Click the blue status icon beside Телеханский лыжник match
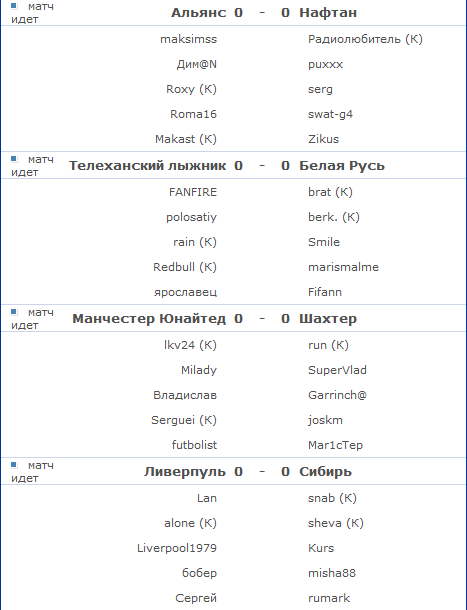Screen dimensions: 467x610 pos(14,159)
